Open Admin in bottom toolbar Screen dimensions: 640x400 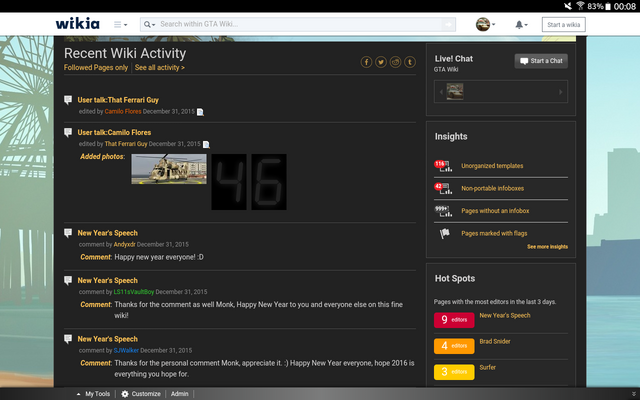[180, 394]
